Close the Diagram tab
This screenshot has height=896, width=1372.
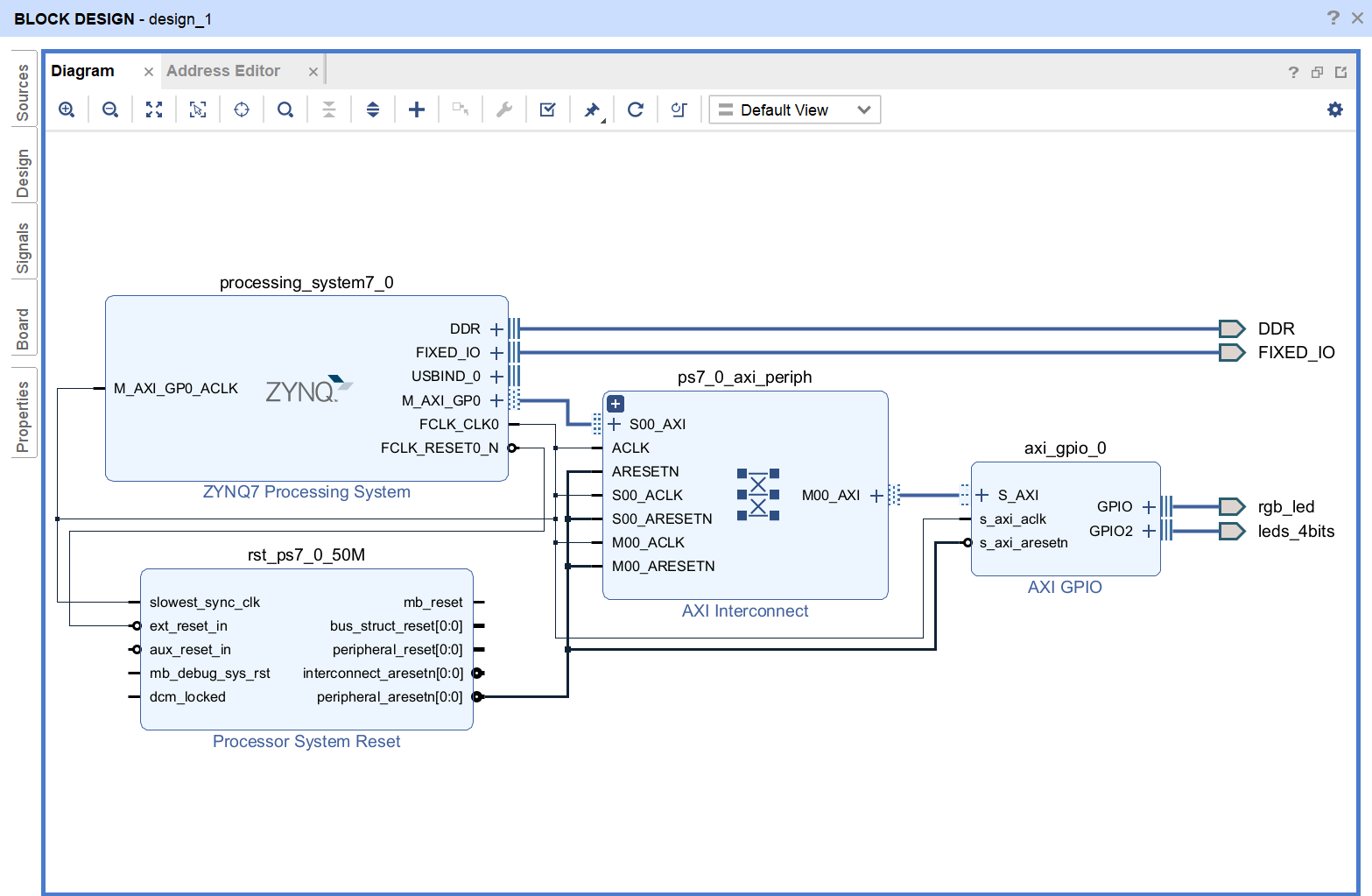click(x=149, y=72)
